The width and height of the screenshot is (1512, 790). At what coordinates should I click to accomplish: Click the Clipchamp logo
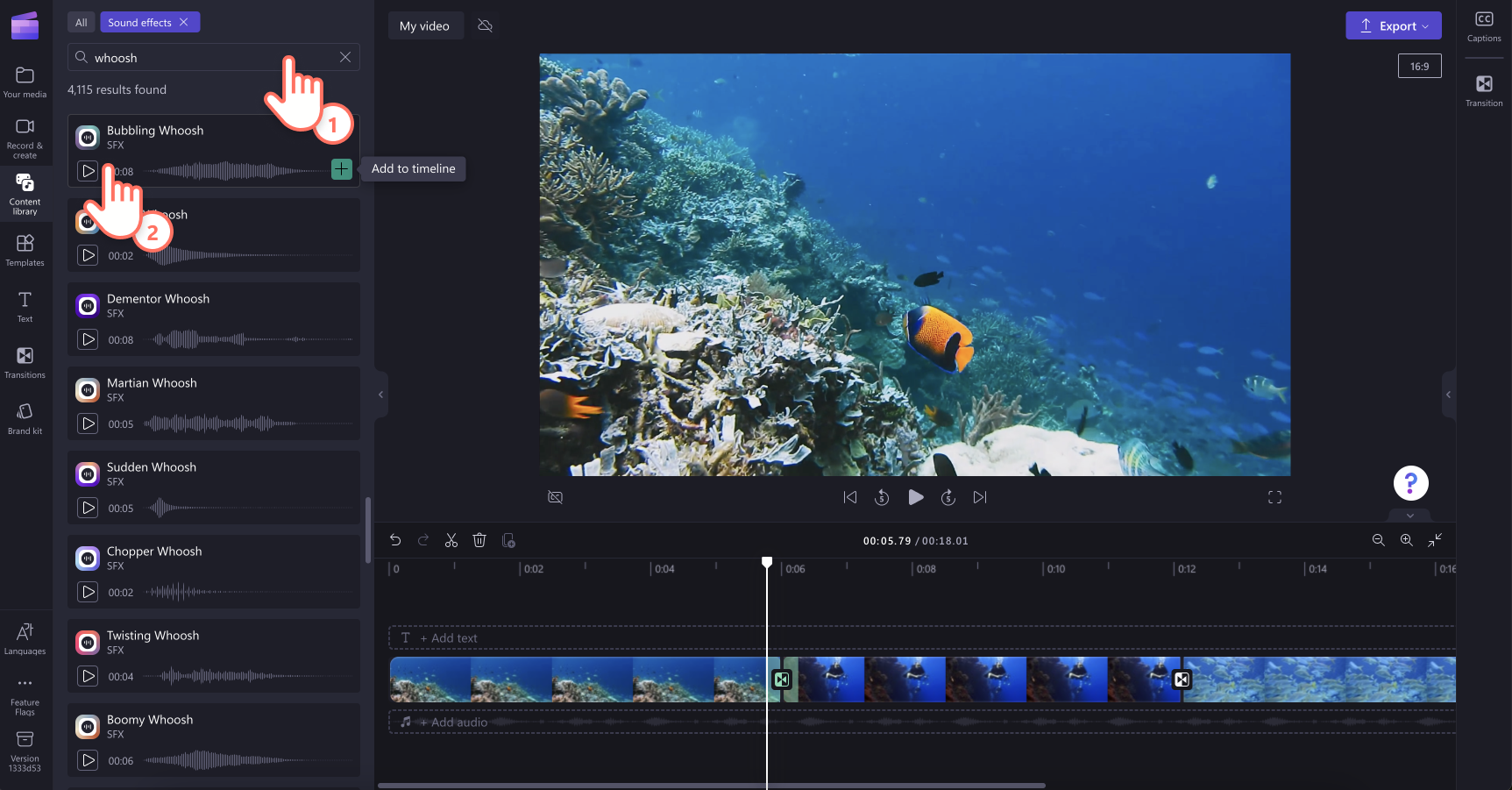coord(25,25)
